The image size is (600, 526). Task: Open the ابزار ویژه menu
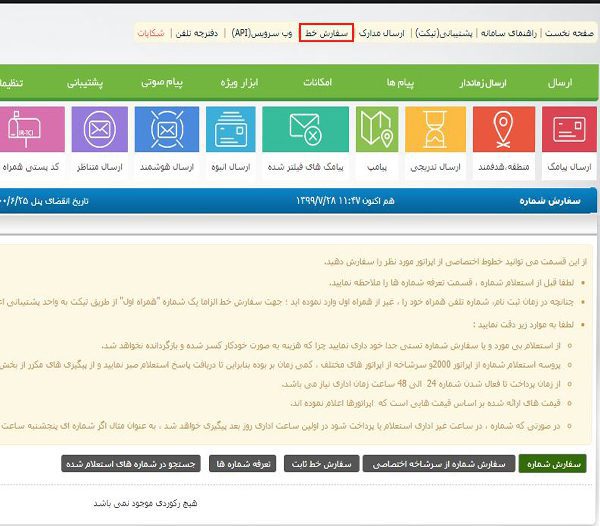(239, 83)
